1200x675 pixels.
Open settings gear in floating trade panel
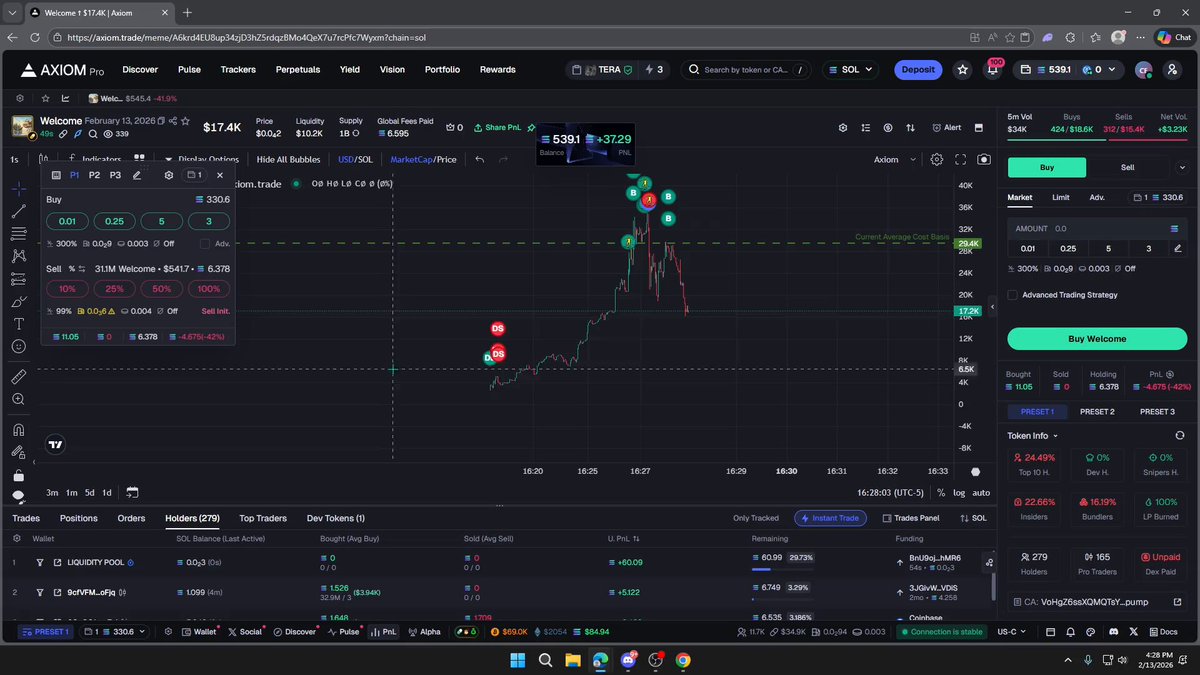click(x=169, y=175)
